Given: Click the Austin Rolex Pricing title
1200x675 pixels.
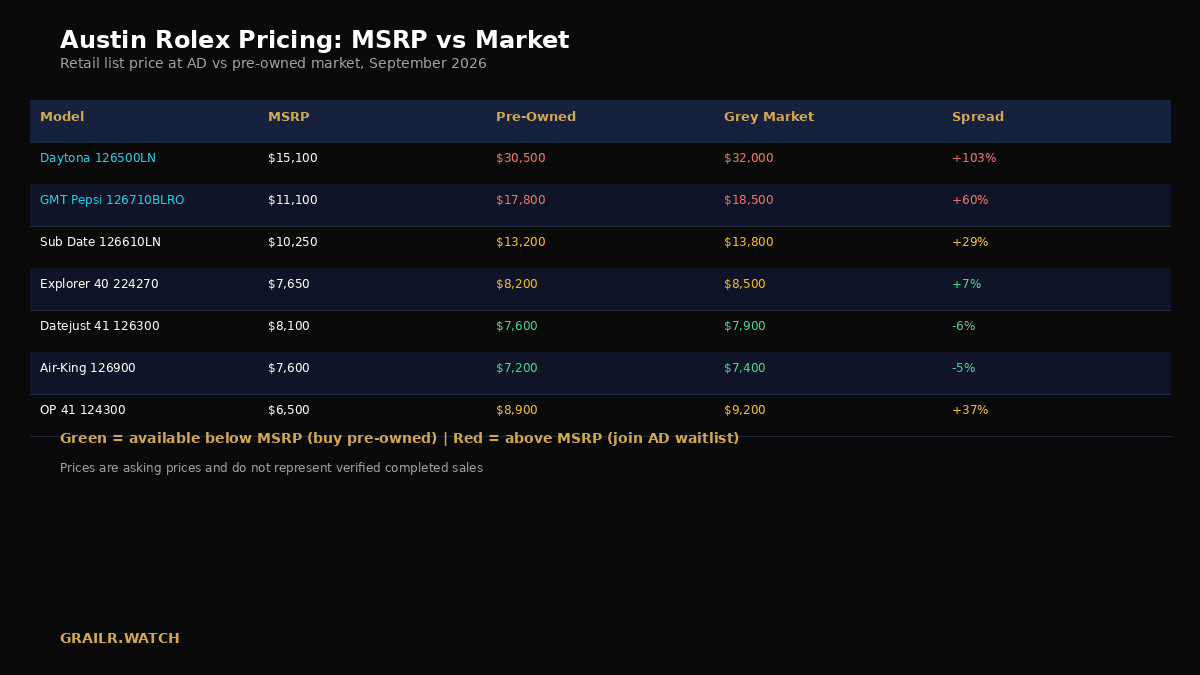Looking at the screenshot, I should pos(315,41).
